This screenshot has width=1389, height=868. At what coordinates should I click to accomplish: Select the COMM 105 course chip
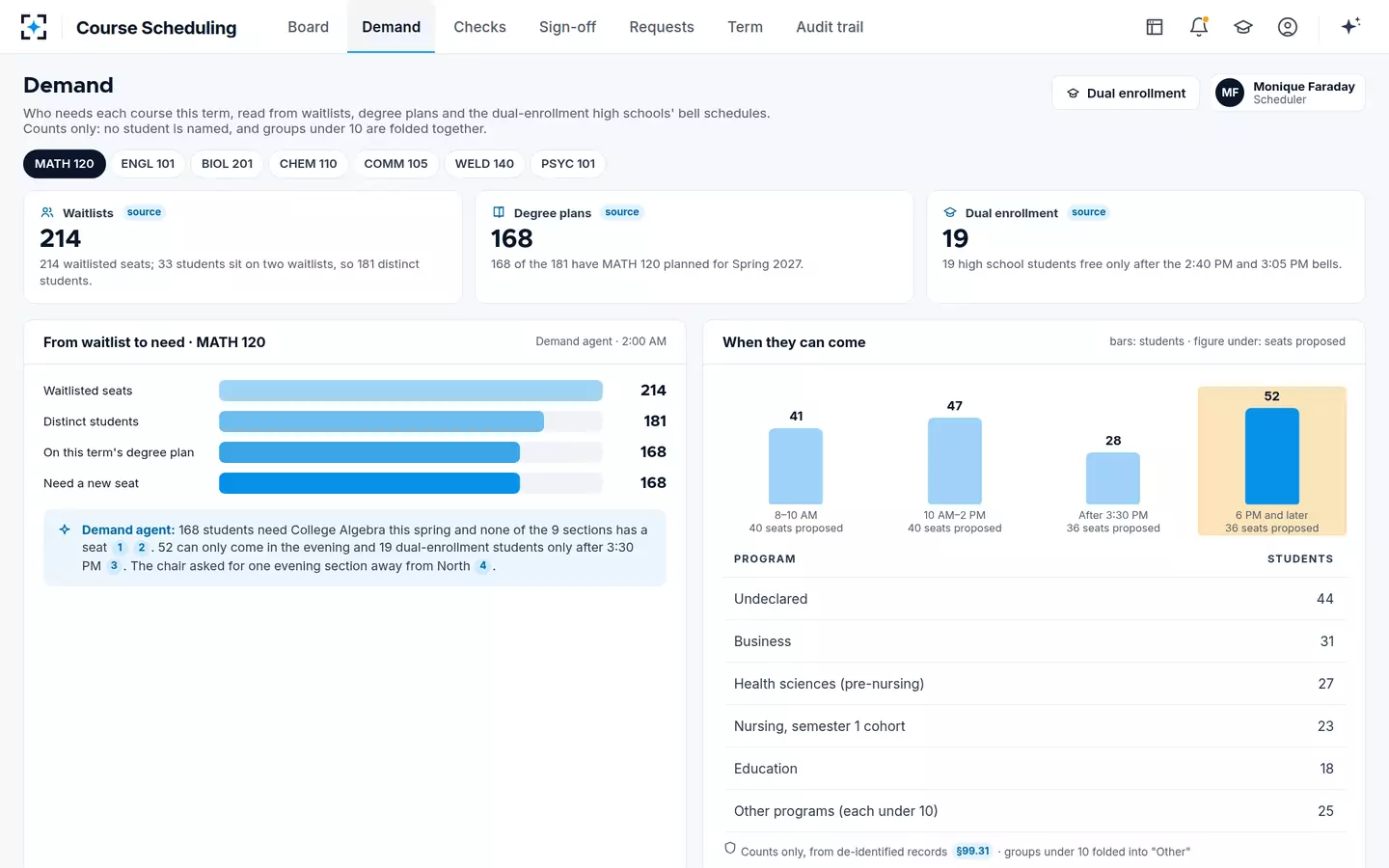tap(395, 164)
